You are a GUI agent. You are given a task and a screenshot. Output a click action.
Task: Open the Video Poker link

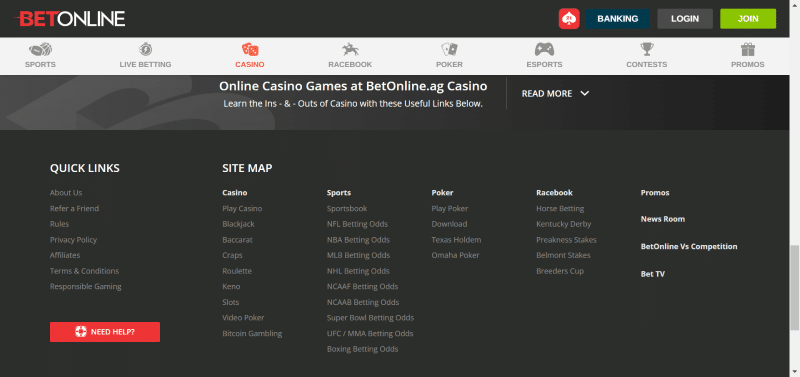tap(243, 318)
